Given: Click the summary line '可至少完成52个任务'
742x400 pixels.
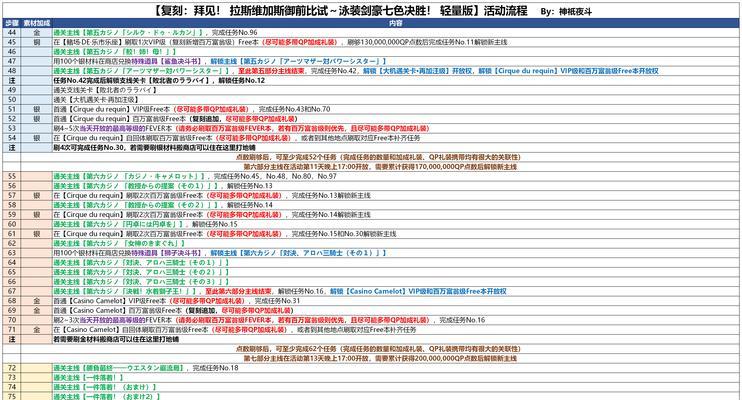Looking at the screenshot, I should coord(378,157).
